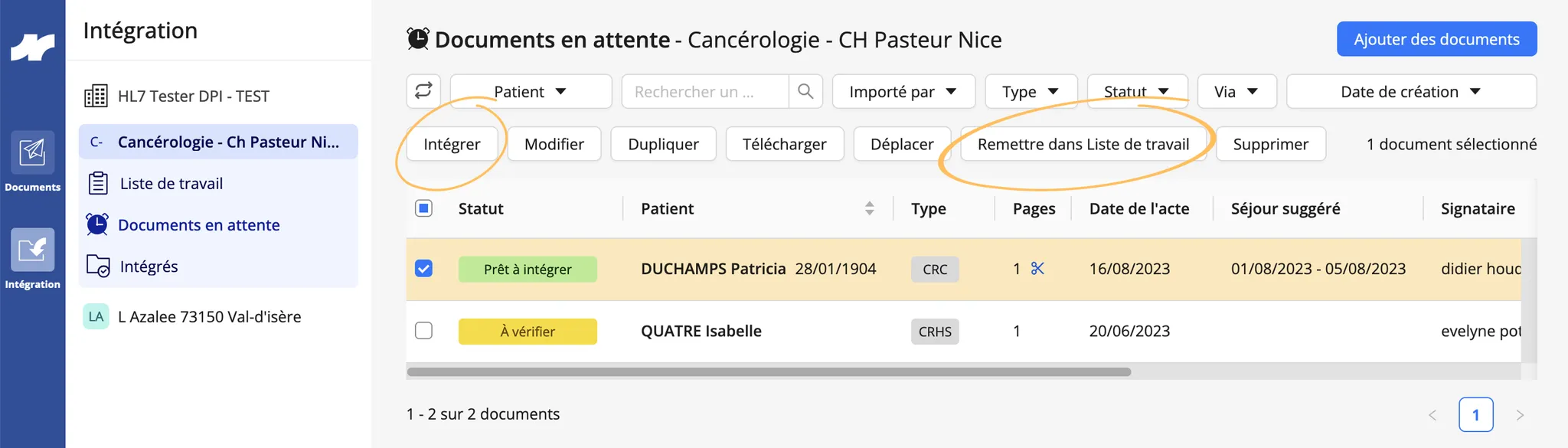The image size is (1568, 448).
Task: Click the refresh arrows icon button
Action: [x=423, y=91]
